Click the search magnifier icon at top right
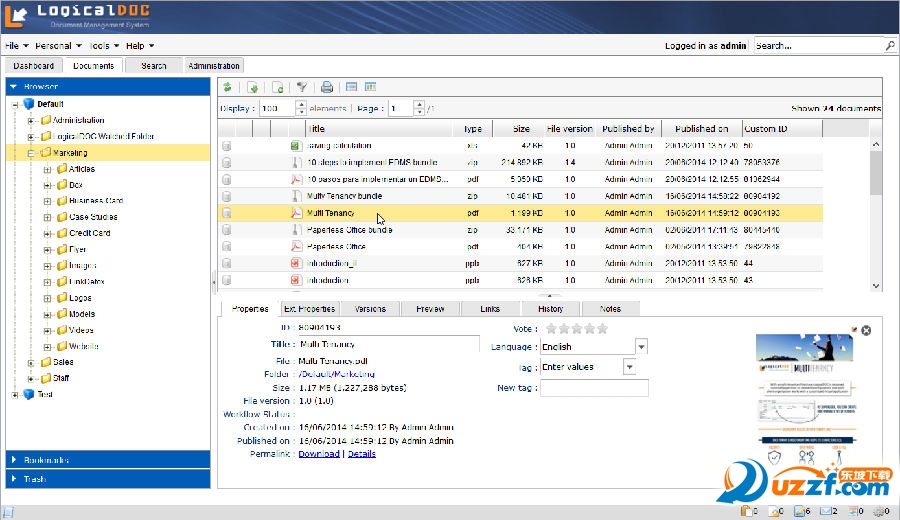The width and height of the screenshot is (900, 520). coord(889,46)
